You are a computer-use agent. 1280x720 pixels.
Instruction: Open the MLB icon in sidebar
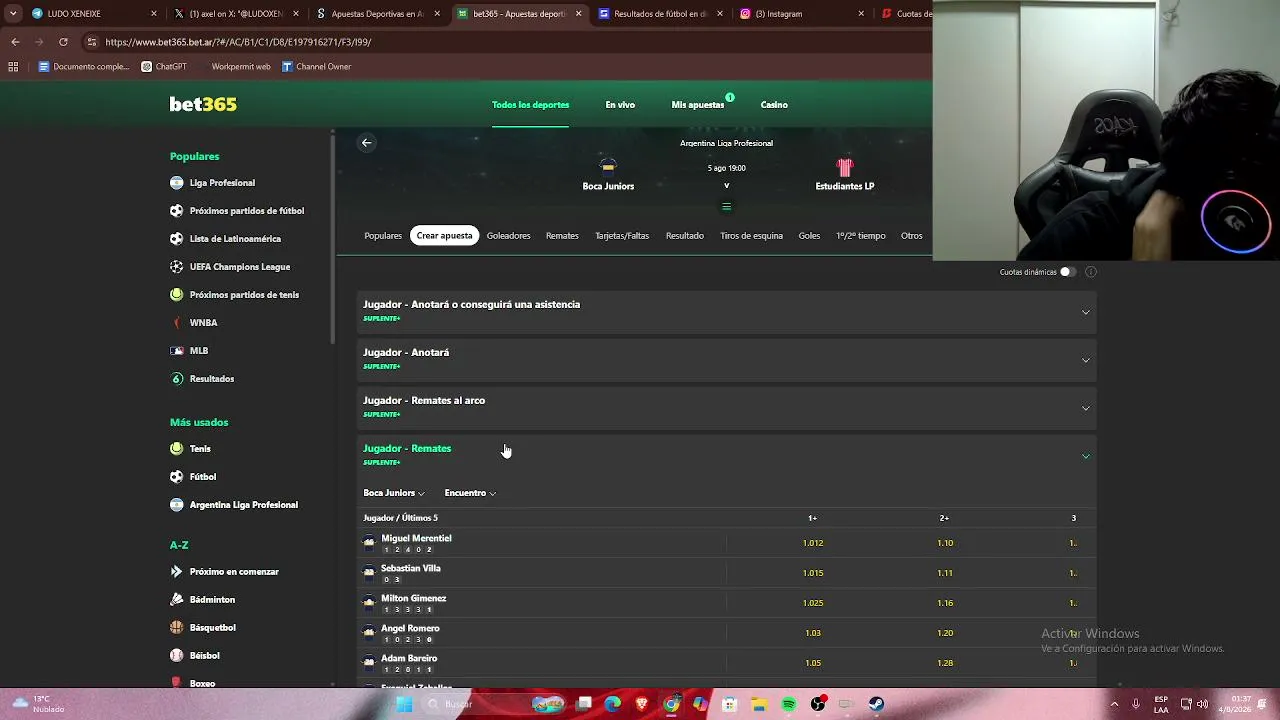[177, 351]
